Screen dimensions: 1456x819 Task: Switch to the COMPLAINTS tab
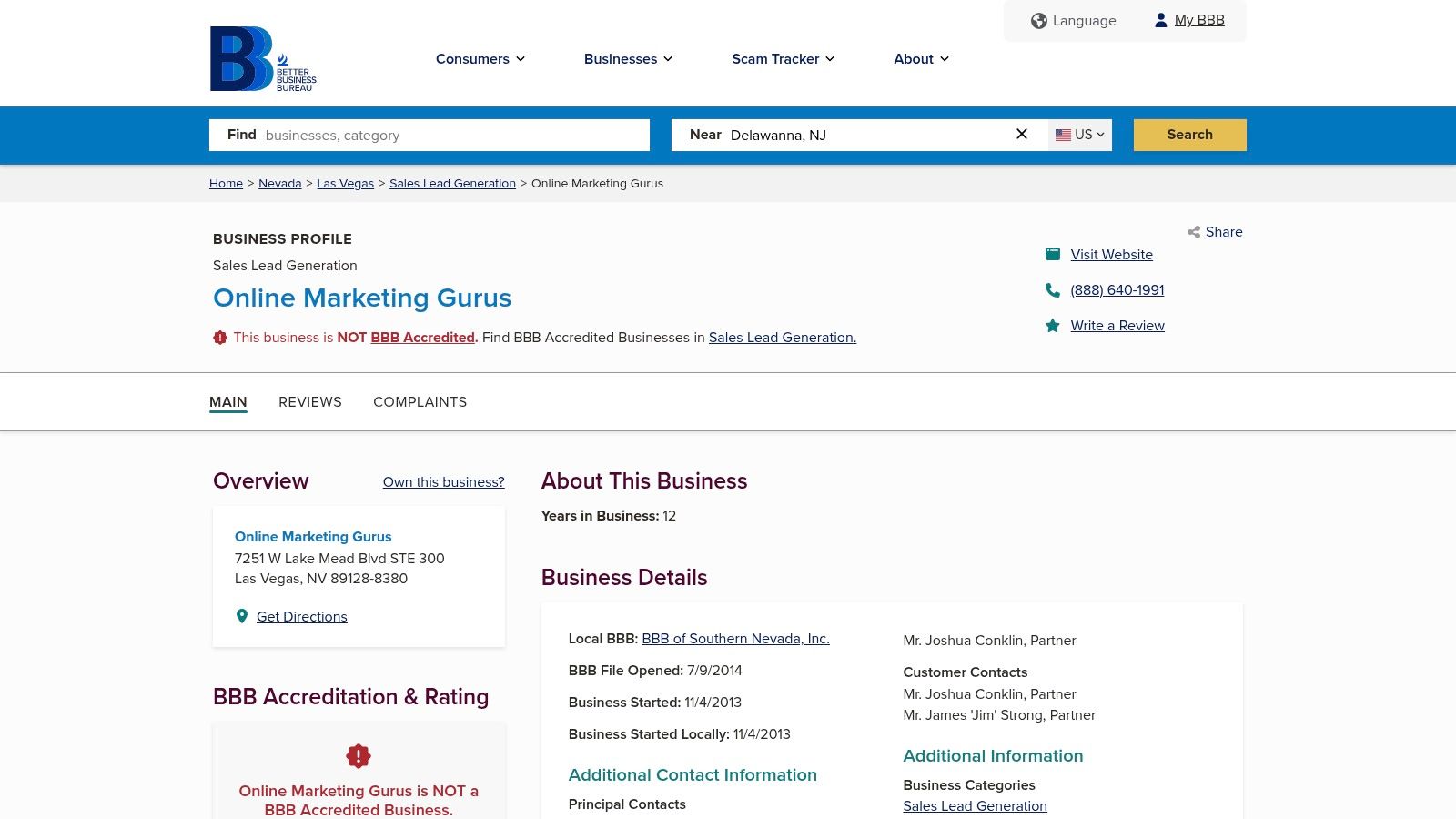pyautogui.click(x=420, y=402)
